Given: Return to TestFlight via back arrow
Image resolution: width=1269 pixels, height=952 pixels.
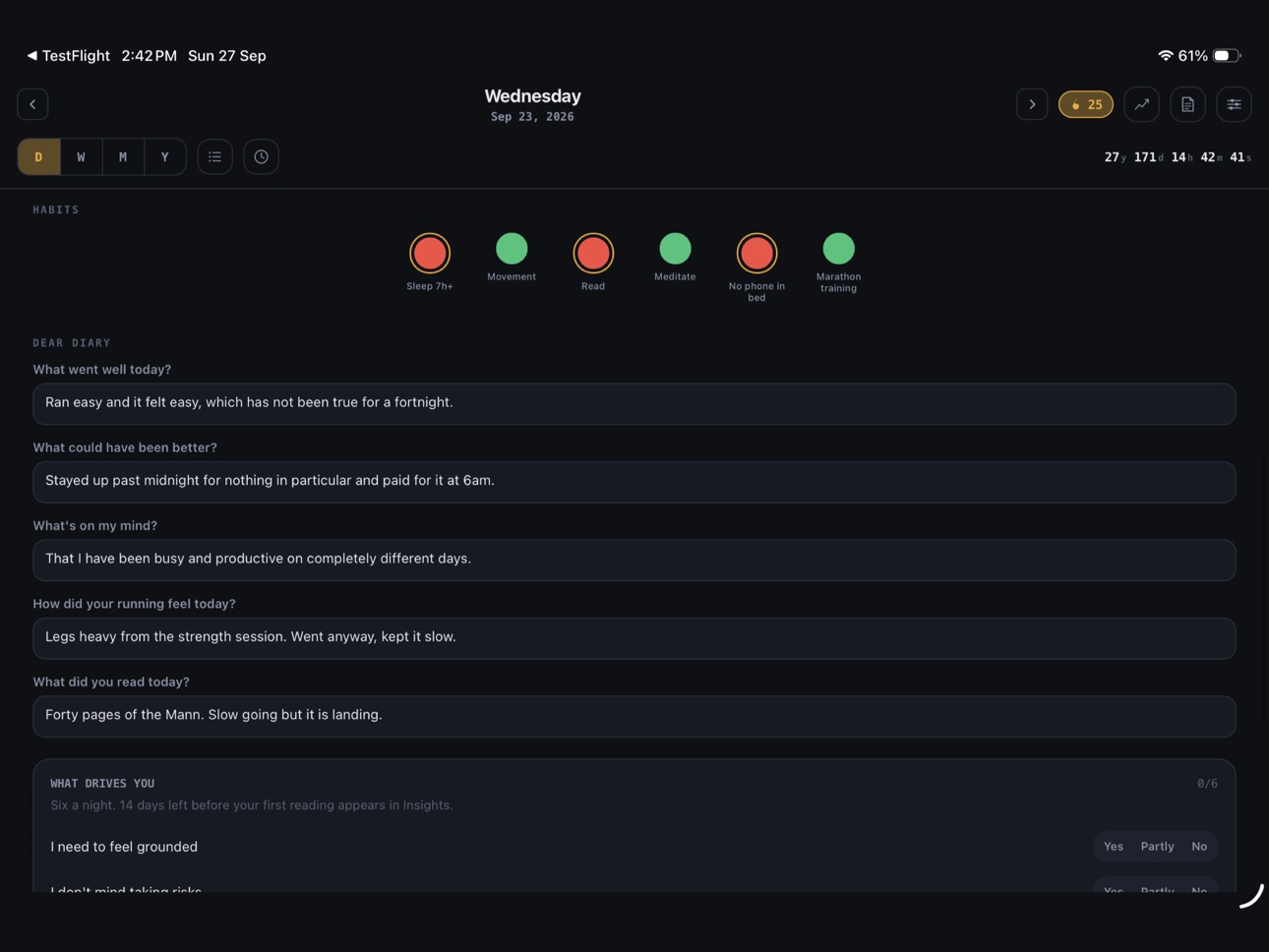Looking at the screenshot, I should click(x=68, y=56).
